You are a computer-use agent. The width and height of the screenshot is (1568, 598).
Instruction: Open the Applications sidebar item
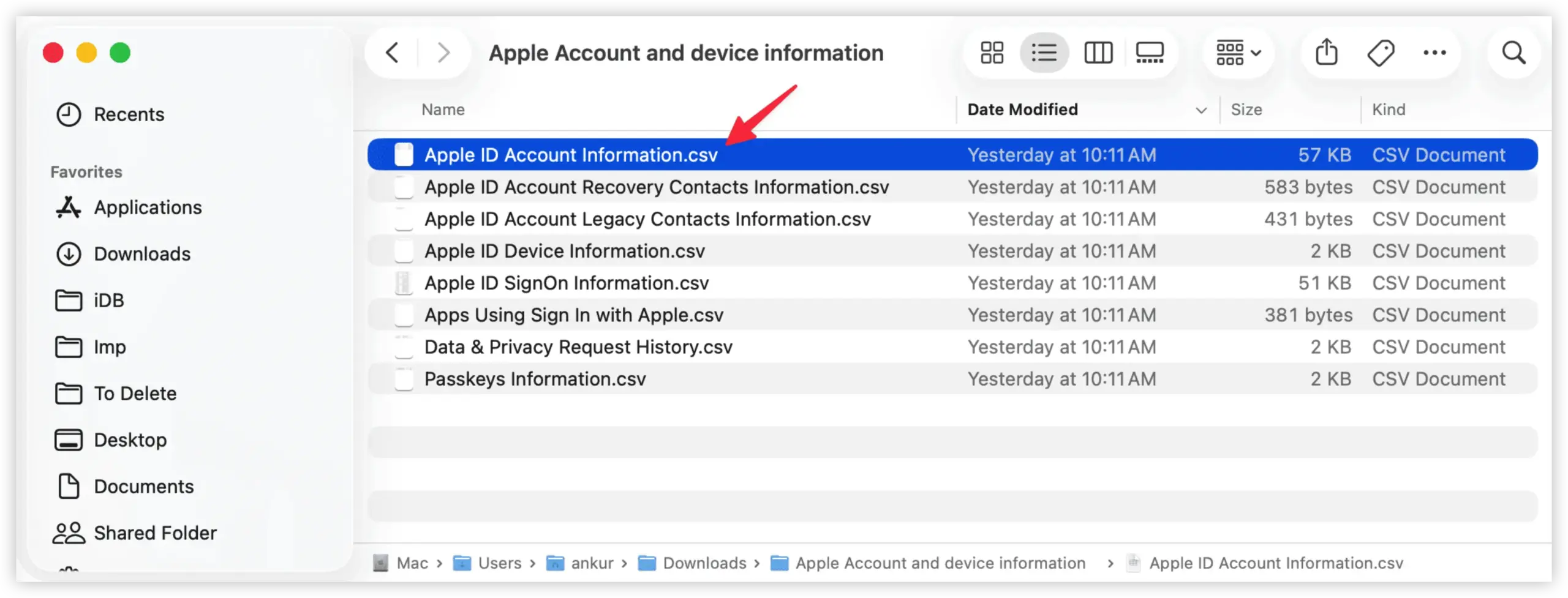(148, 207)
